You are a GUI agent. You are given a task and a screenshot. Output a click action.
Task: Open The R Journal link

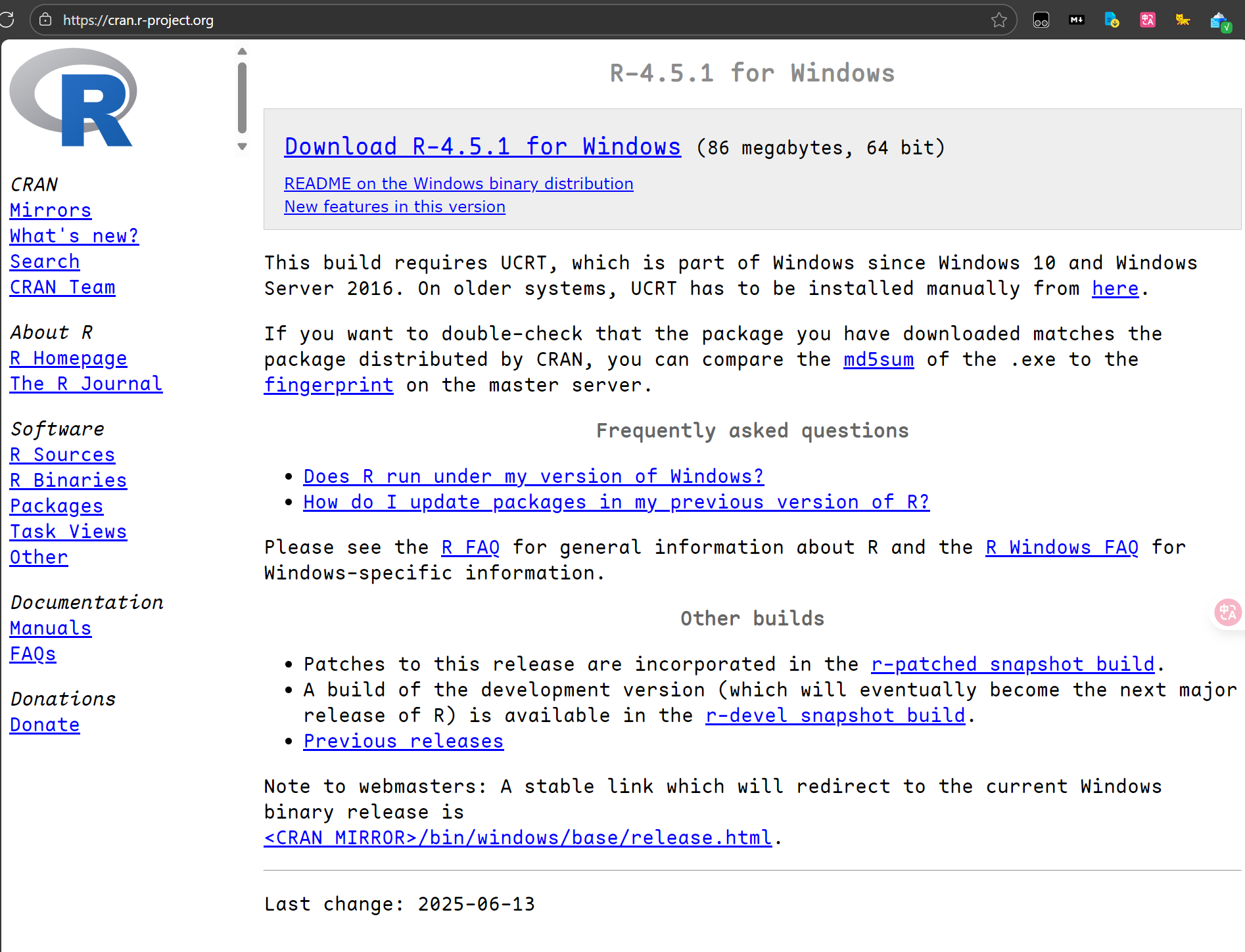pos(86,384)
